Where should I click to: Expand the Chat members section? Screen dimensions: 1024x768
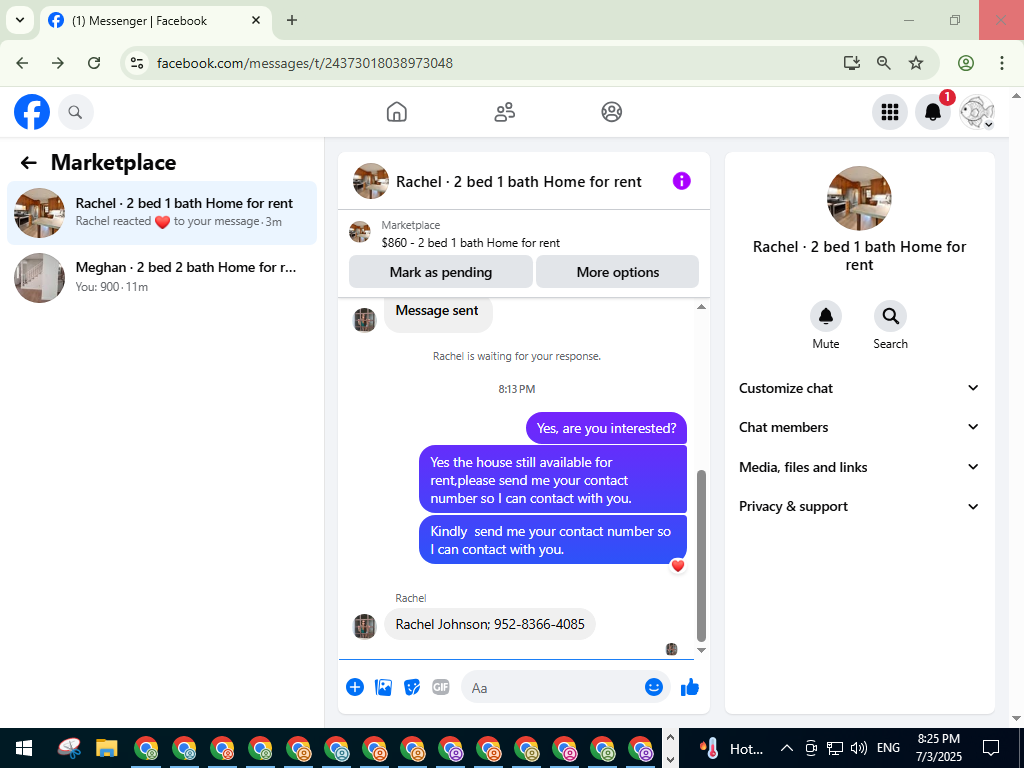click(x=859, y=427)
